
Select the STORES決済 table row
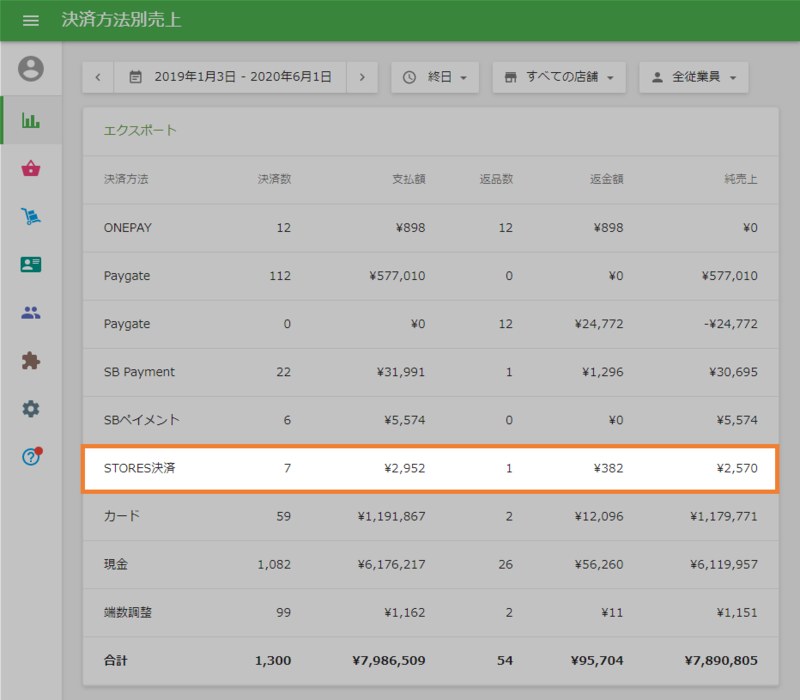pos(430,468)
